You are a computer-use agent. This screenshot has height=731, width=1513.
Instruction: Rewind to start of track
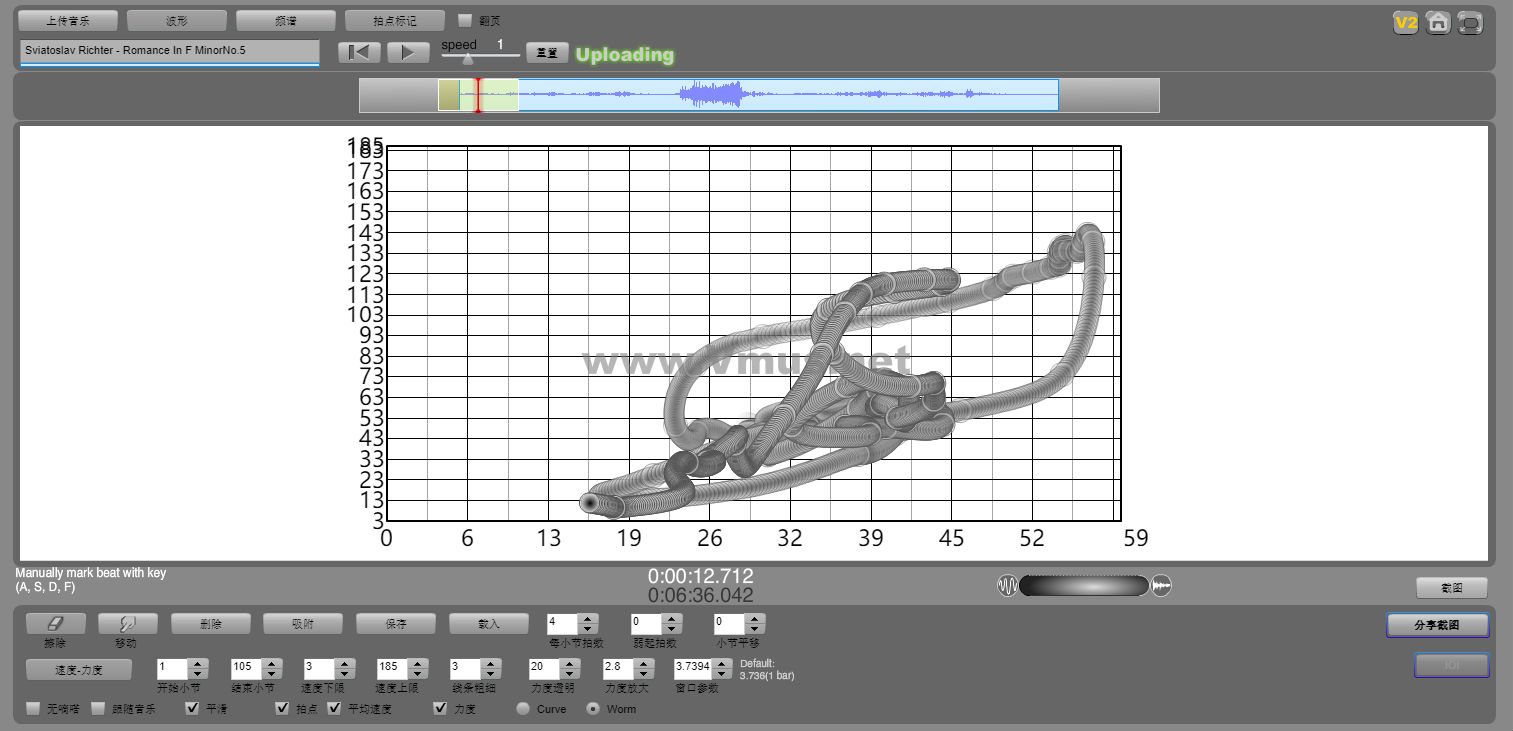point(359,53)
